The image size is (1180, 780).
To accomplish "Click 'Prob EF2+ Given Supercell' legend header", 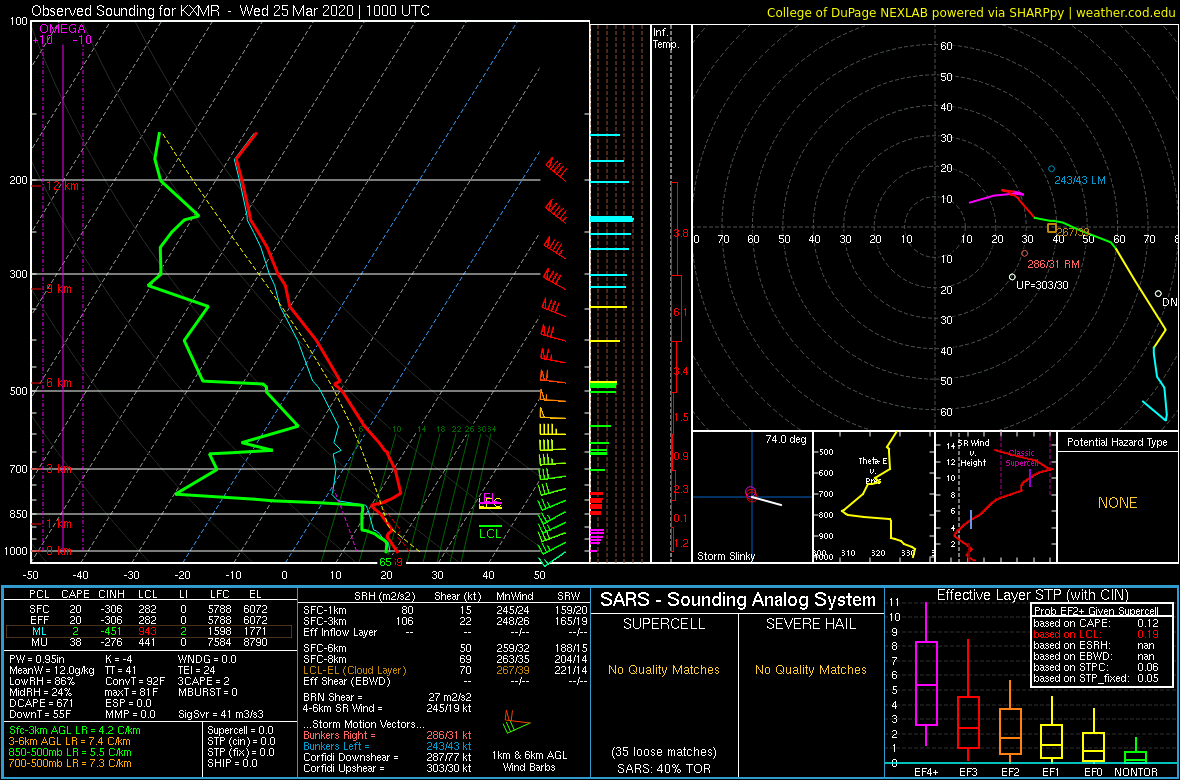I will tap(1097, 611).
